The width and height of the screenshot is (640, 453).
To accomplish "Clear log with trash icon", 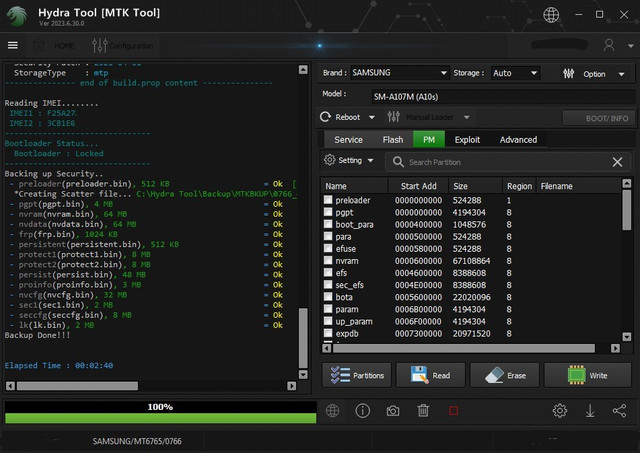I will point(423,411).
